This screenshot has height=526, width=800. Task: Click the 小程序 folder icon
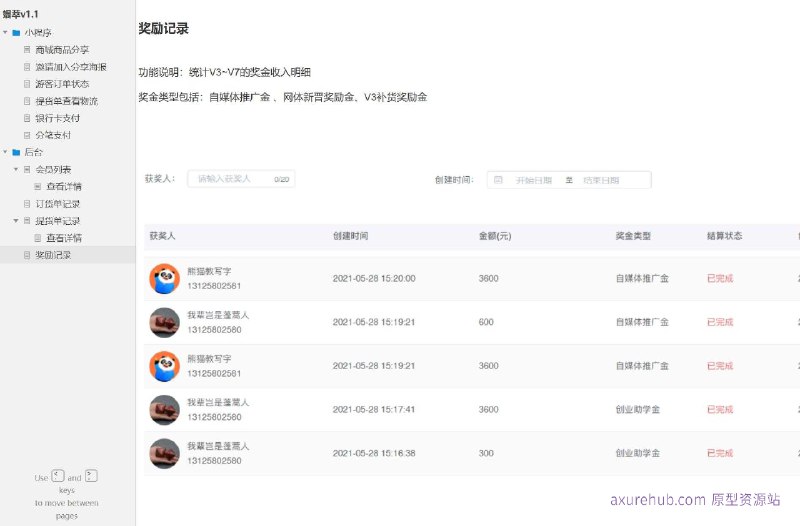coord(16,33)
